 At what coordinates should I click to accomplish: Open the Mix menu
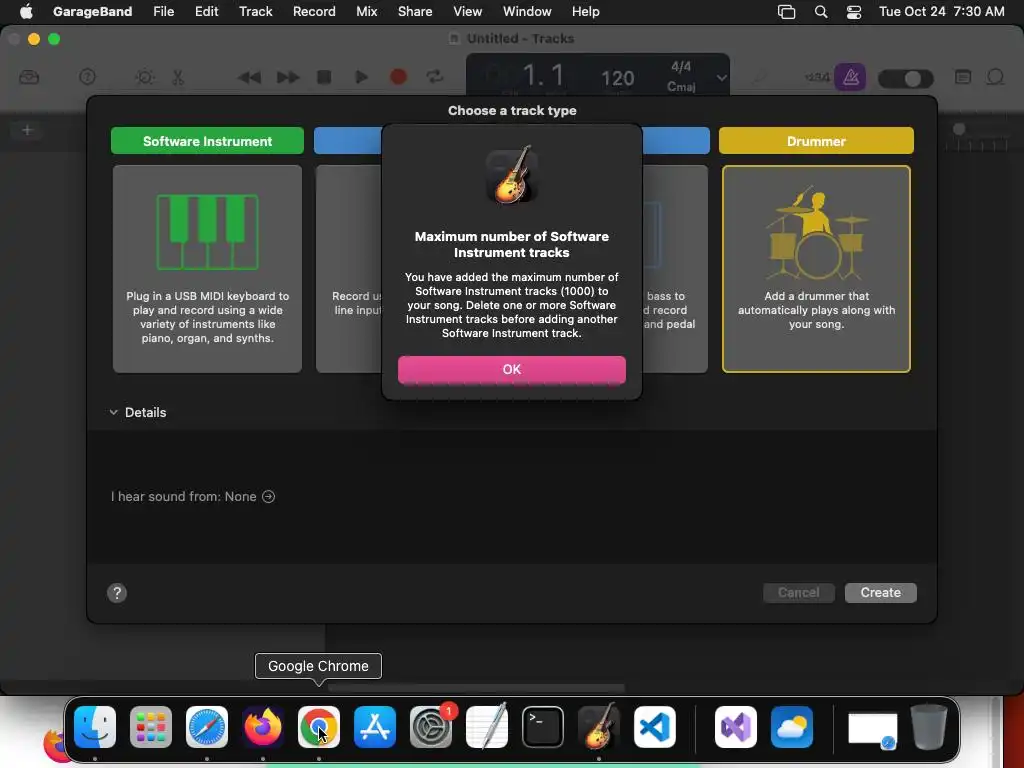(366, 11)
